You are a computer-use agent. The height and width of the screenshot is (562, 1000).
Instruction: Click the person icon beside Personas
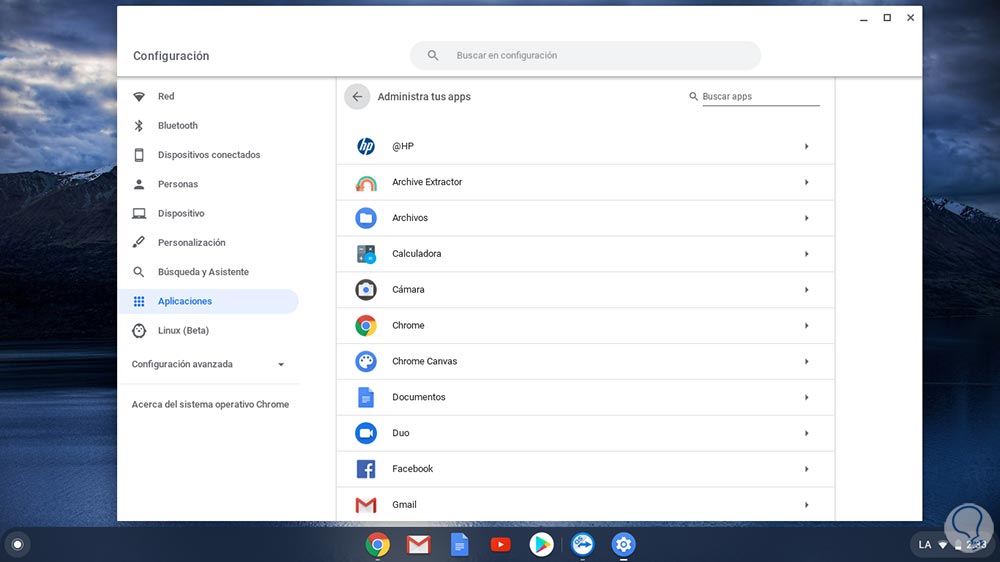tap(139, 184)
